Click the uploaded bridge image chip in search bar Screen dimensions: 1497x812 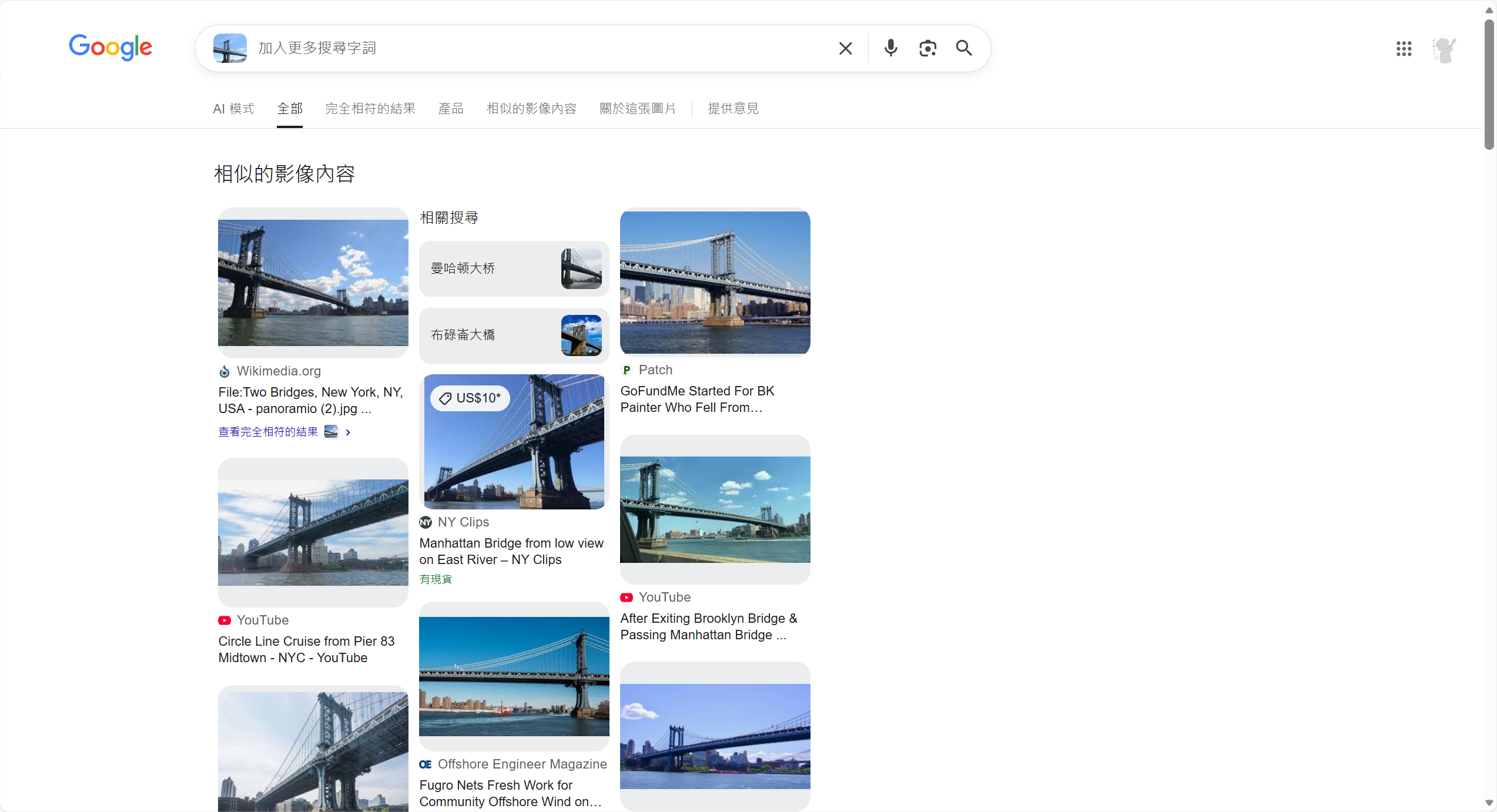(230, 48)
